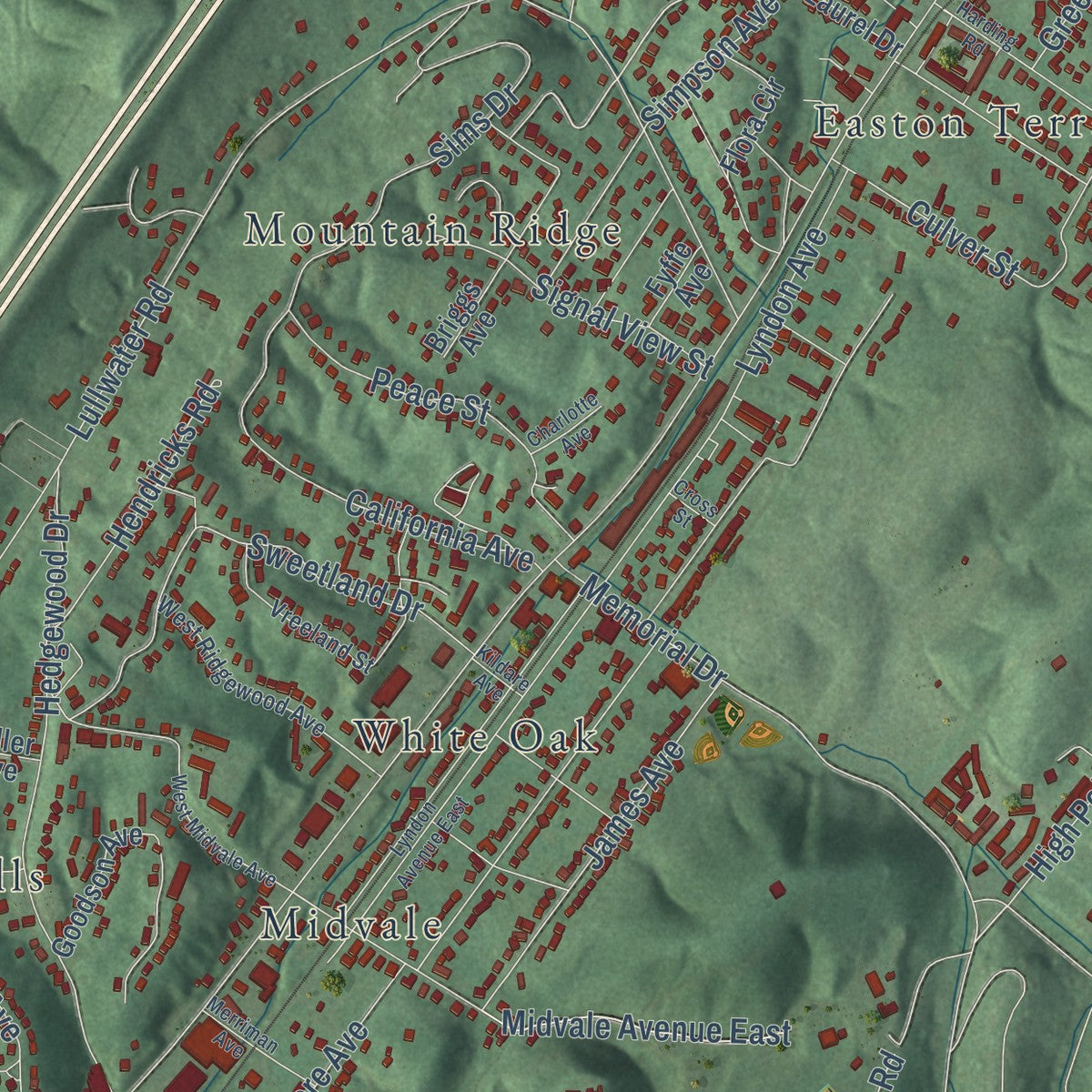
Task: Click the Simpson Ave label
Action: click(711, 64)
